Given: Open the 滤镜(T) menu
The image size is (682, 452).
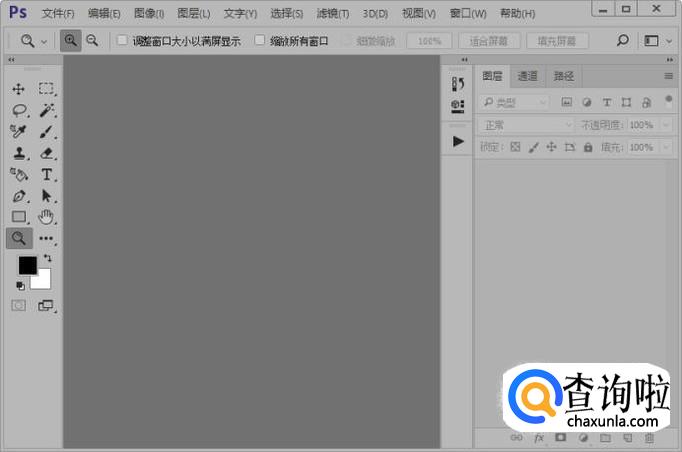Looking at the screenshot, I should pyautogui.click(x=332, y=14).
